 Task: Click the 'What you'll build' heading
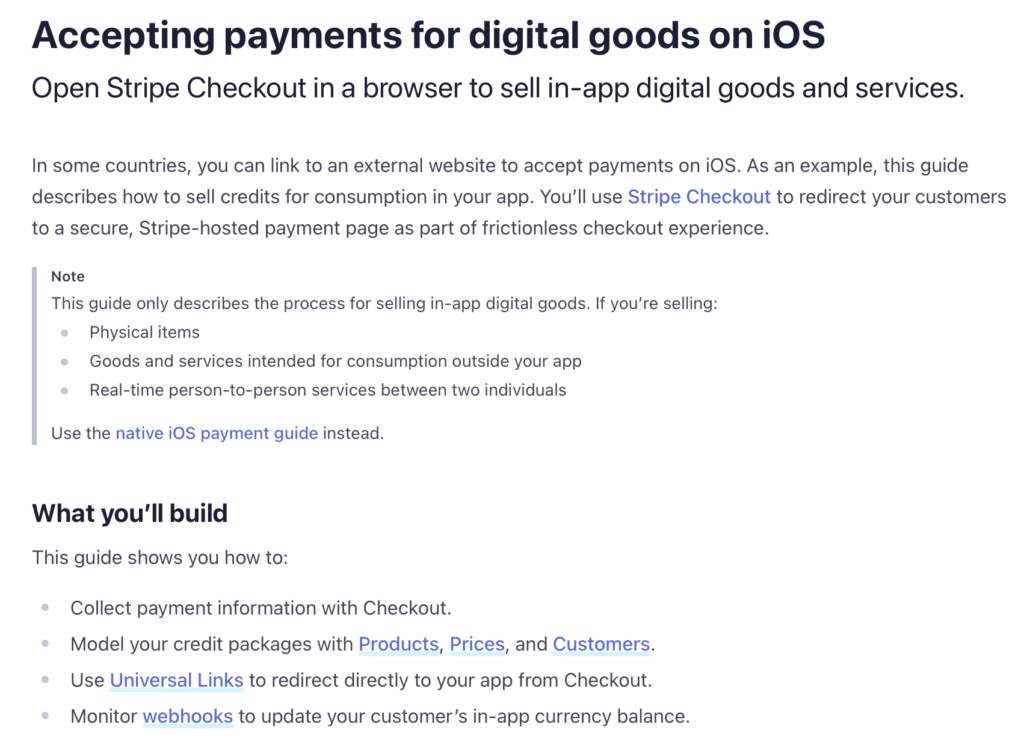point(130,513)
